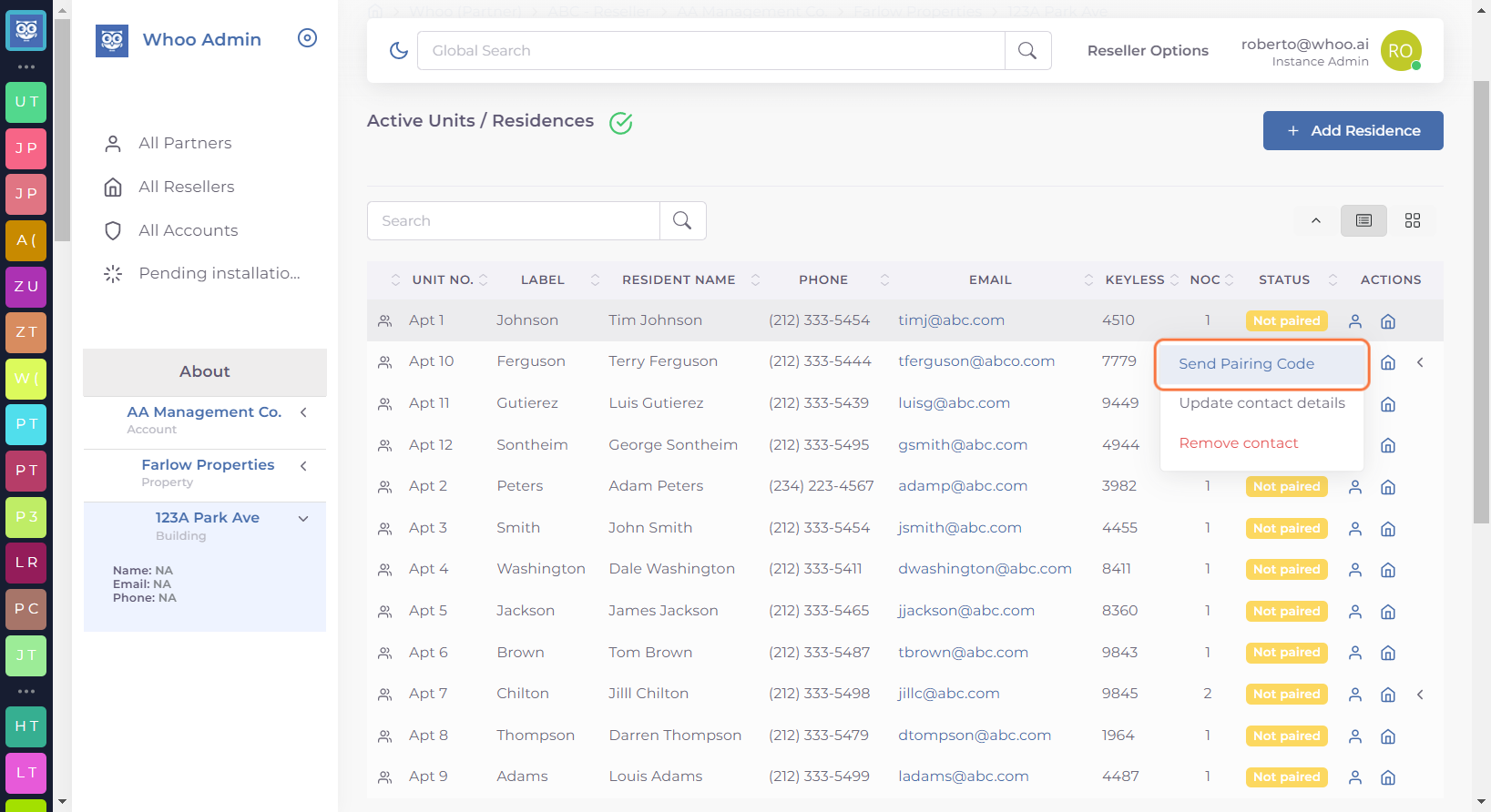Collapse the 123A Park Ave building
This screenshot has height=812, width=1491.
click(x=303, y=519)
